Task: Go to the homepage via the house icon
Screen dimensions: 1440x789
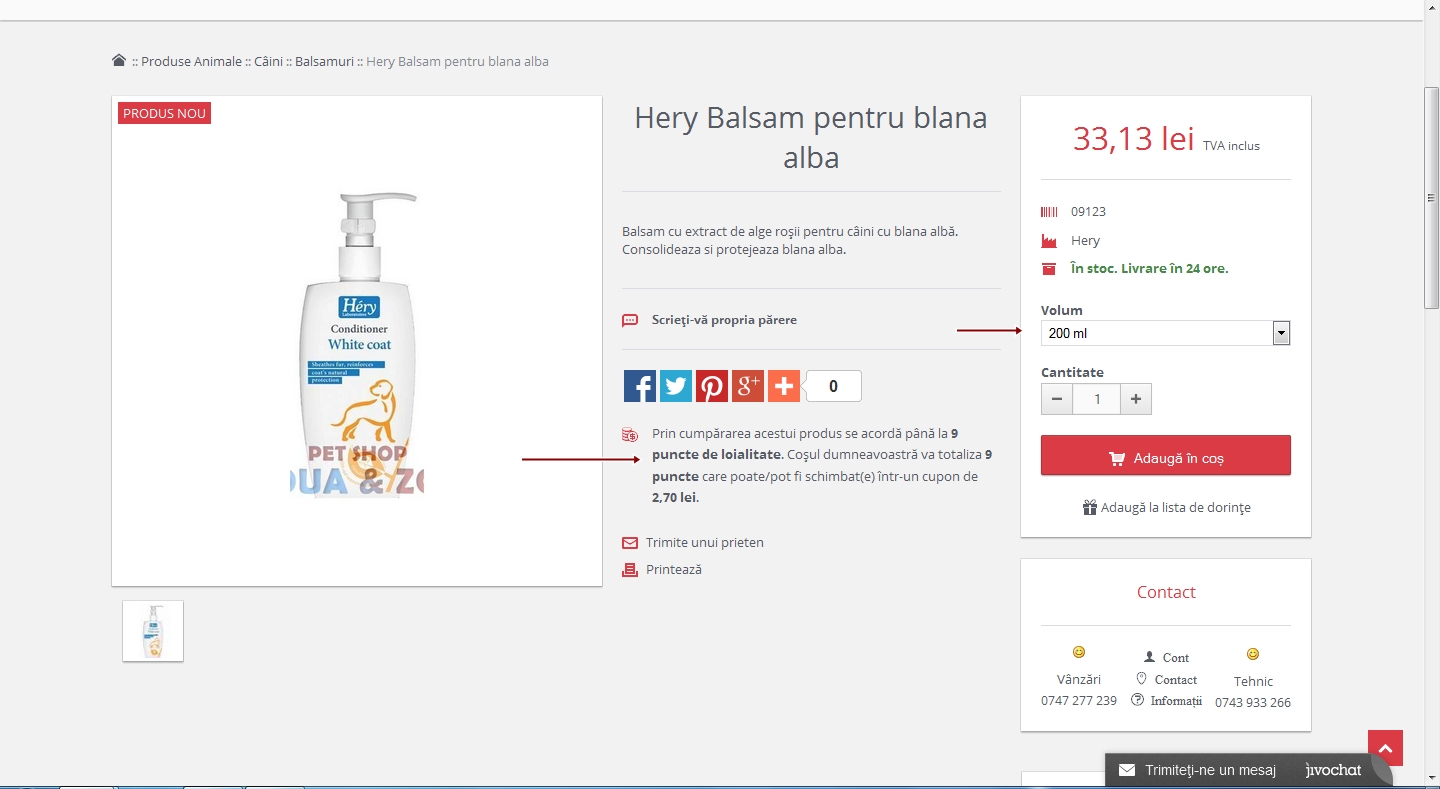Action: (119, 61)
